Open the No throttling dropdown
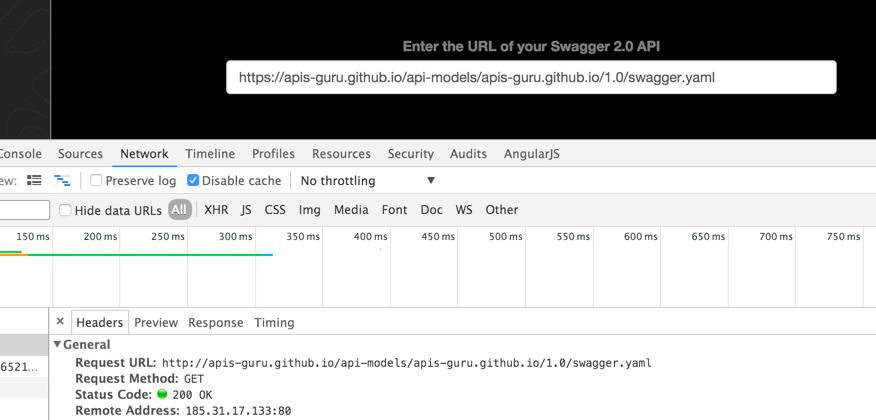The image size is (876, 420). 367,180
